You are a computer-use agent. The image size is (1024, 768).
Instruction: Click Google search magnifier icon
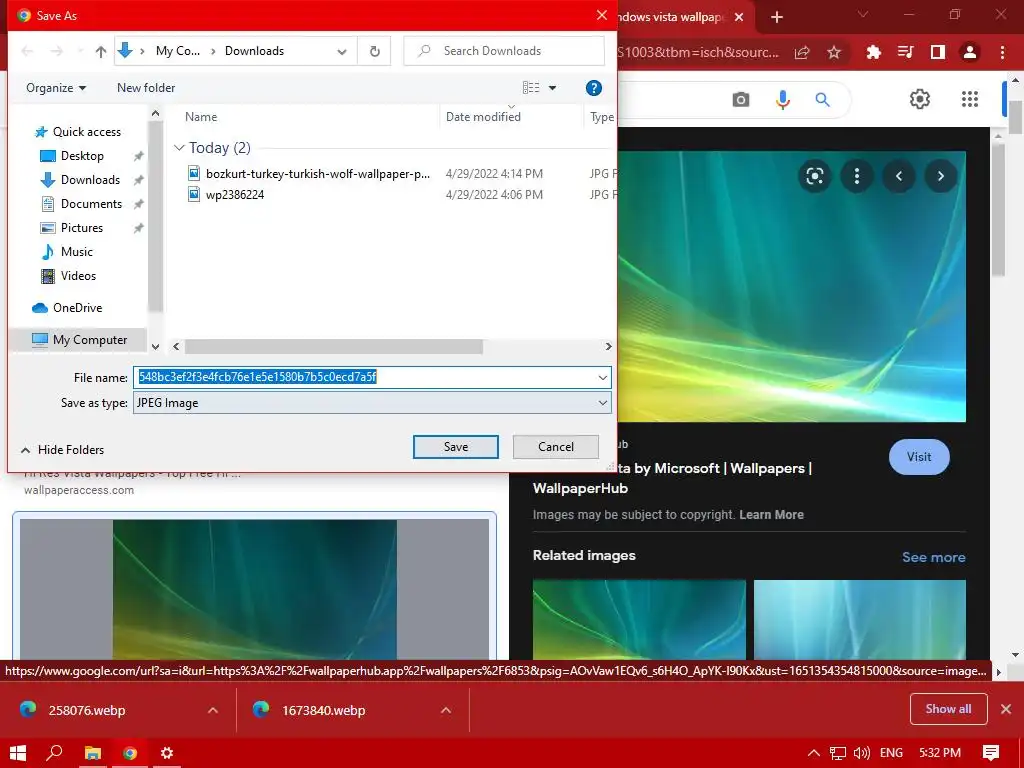823,99
